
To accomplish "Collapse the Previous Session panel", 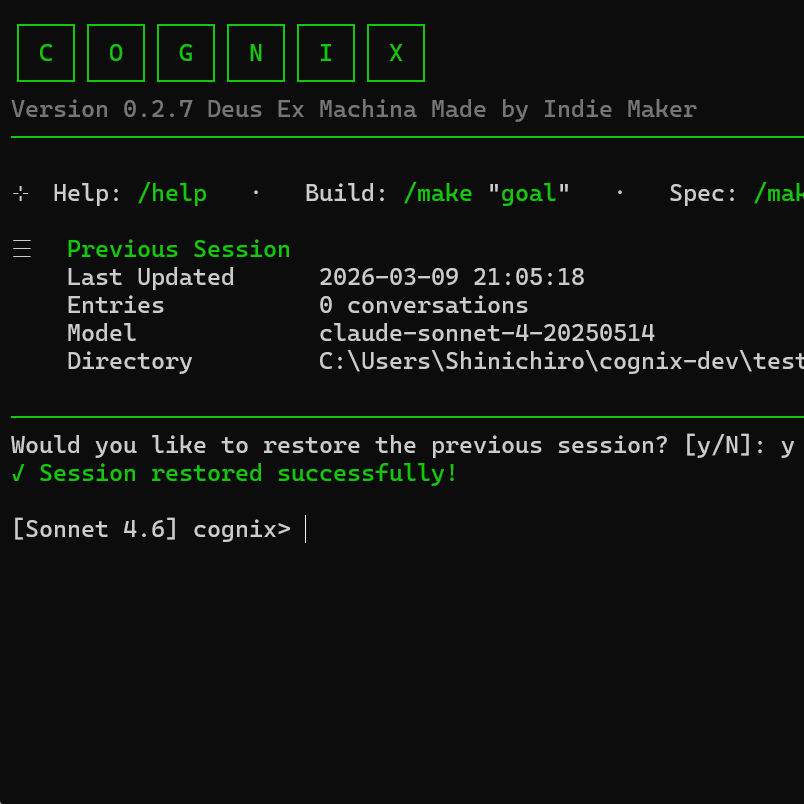I will (x=178, y=248).
